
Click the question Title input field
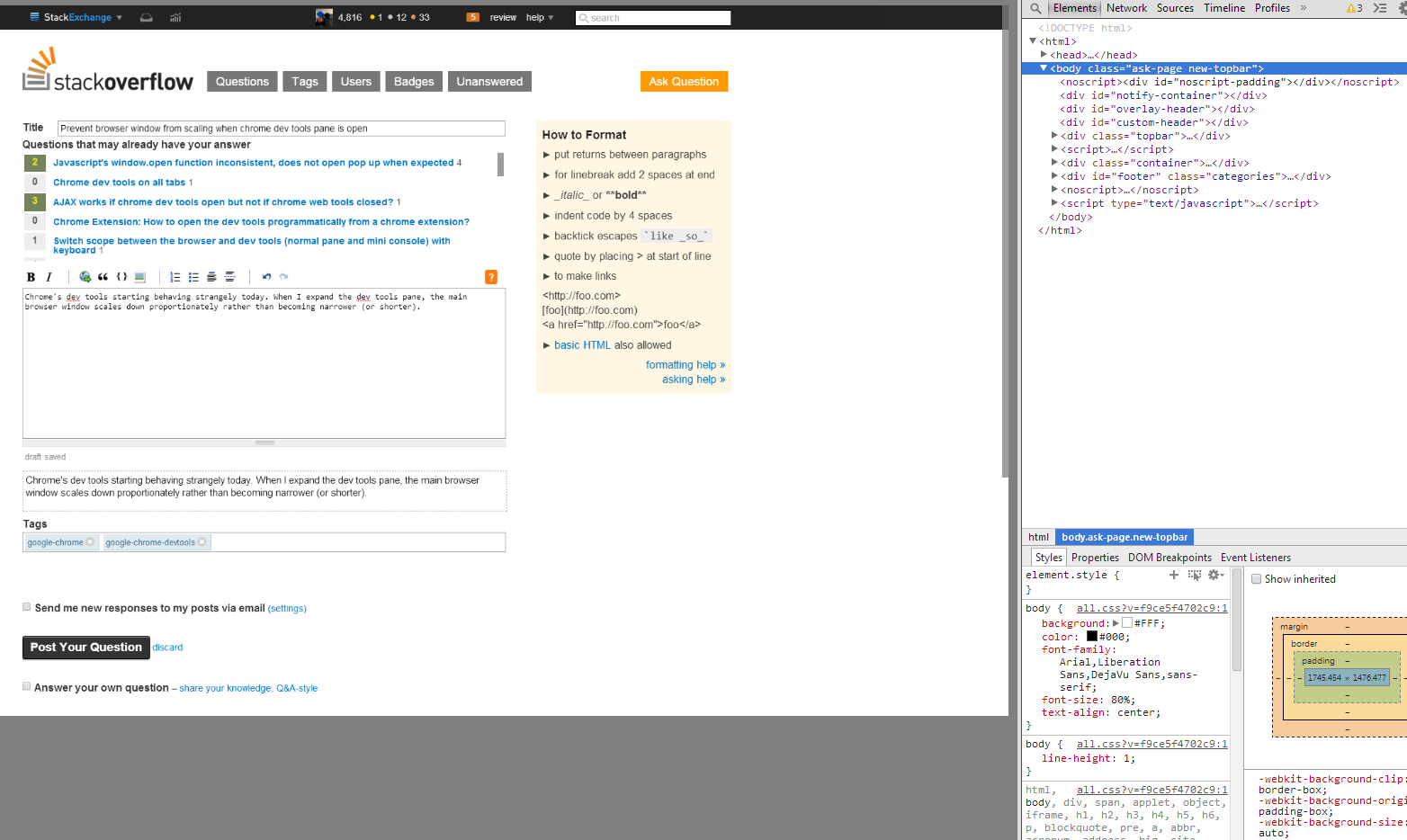point(282,129)
